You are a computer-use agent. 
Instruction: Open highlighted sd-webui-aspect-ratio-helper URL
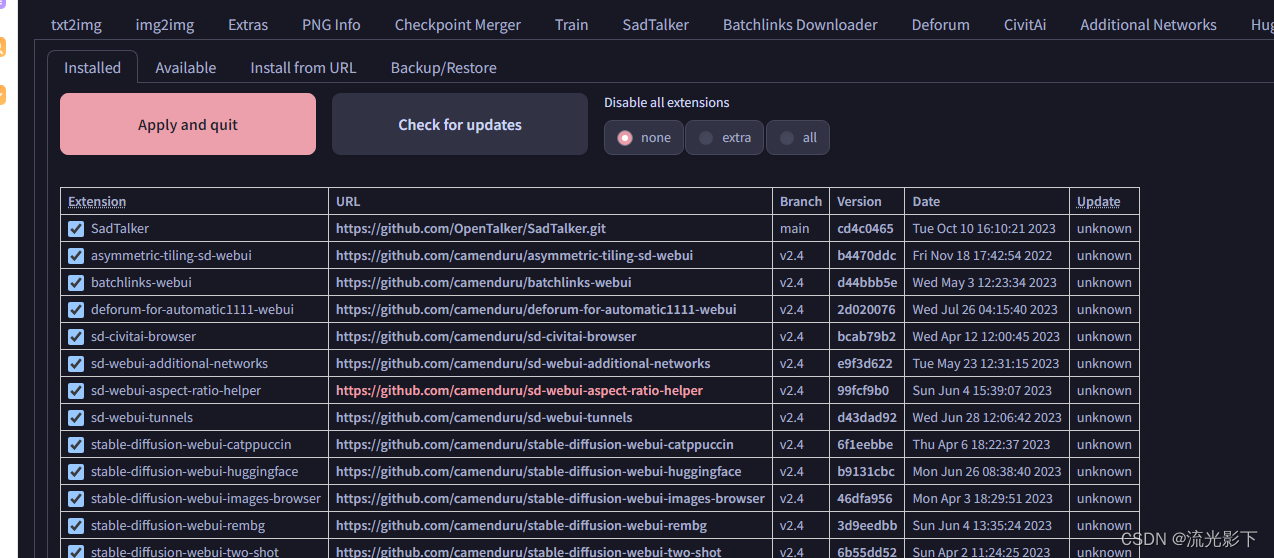click(x=519, y=391)
